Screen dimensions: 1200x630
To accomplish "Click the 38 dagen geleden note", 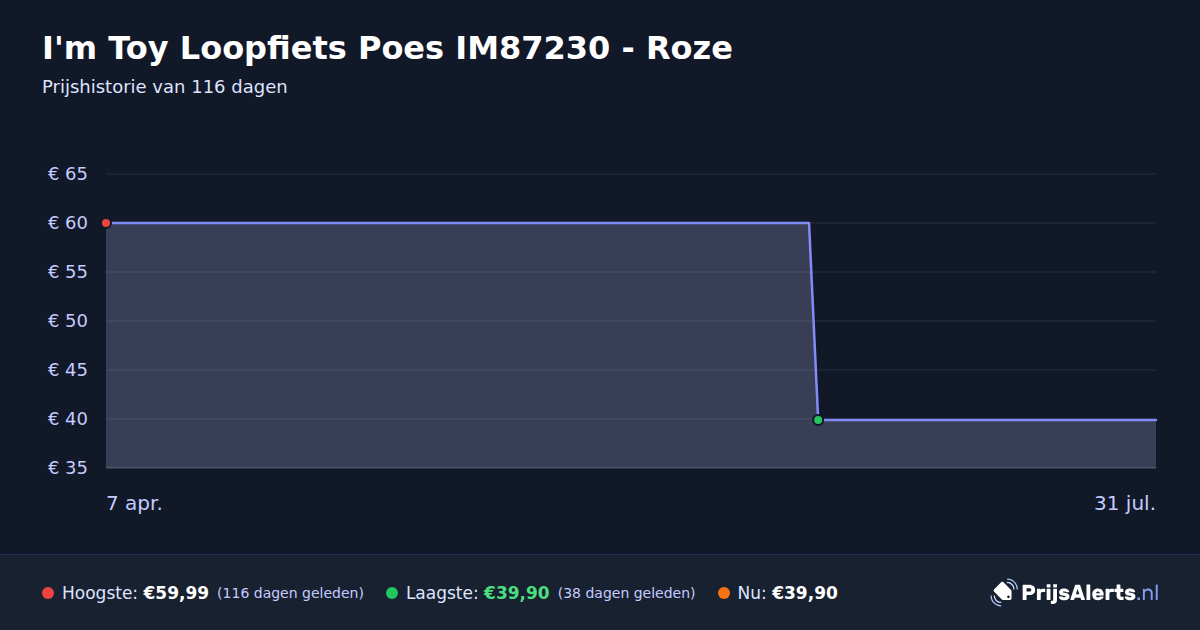I will (x=626, y=593).
